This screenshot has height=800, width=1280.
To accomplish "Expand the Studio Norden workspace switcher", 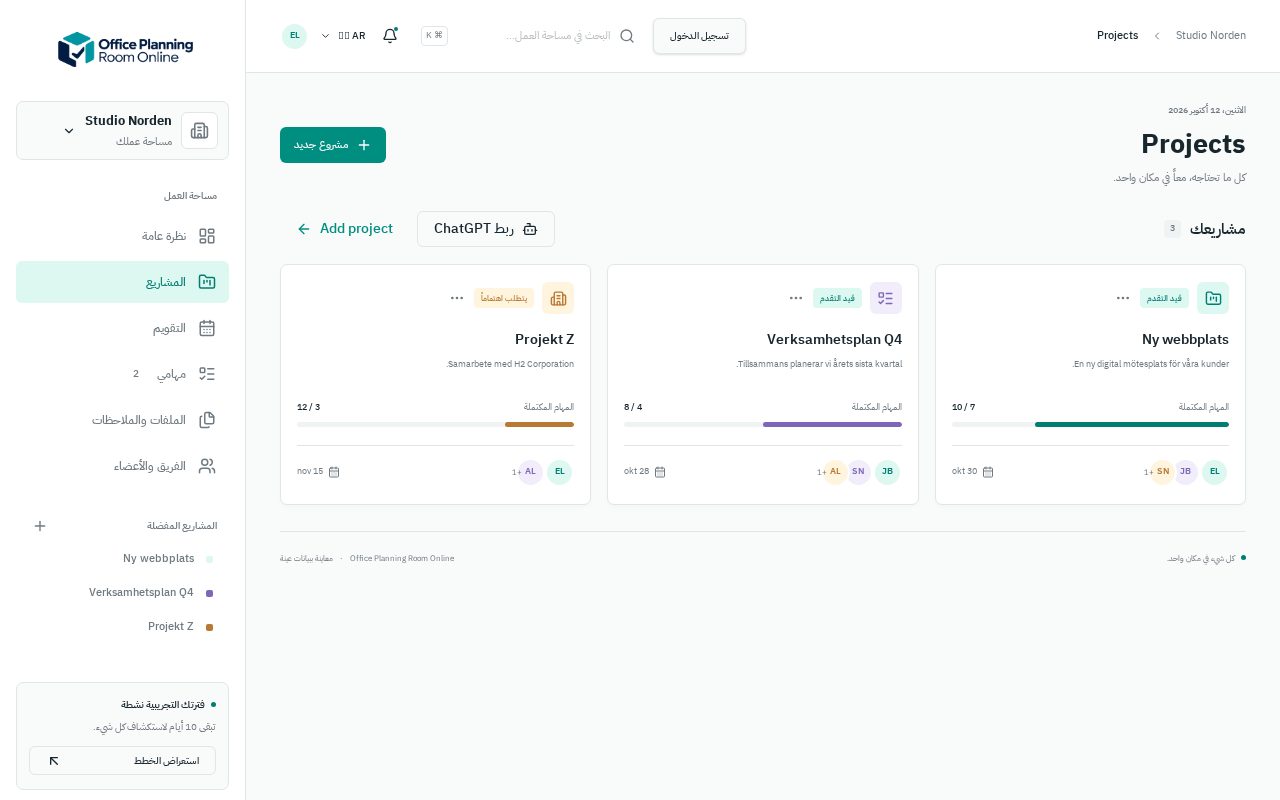I will 122,130.
